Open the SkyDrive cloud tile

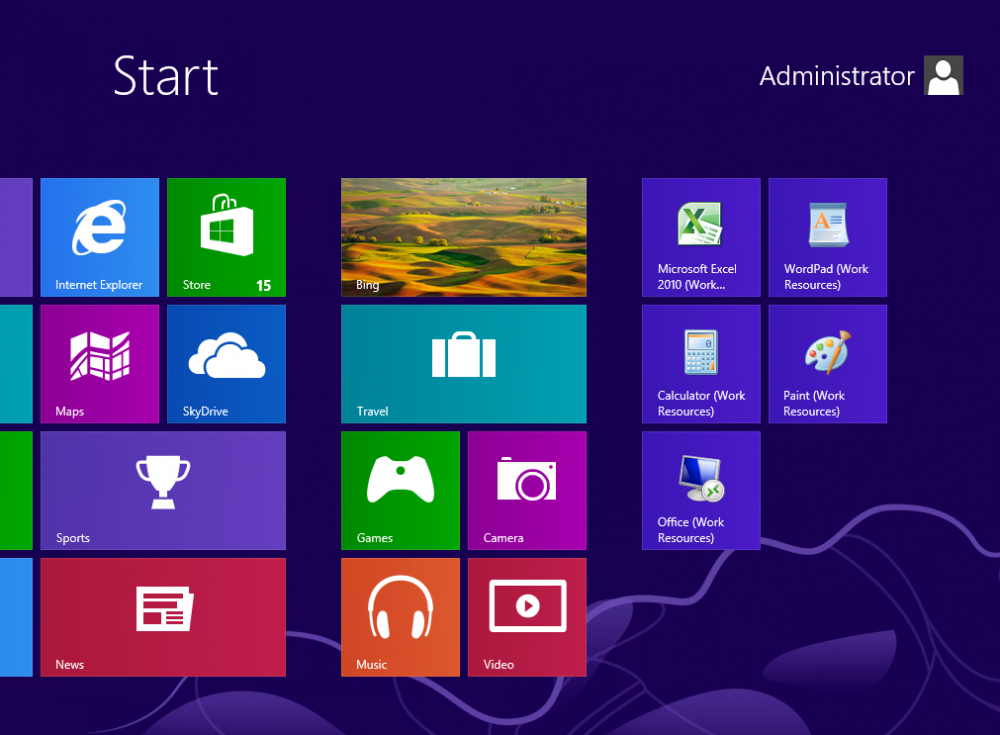(226, 364)
